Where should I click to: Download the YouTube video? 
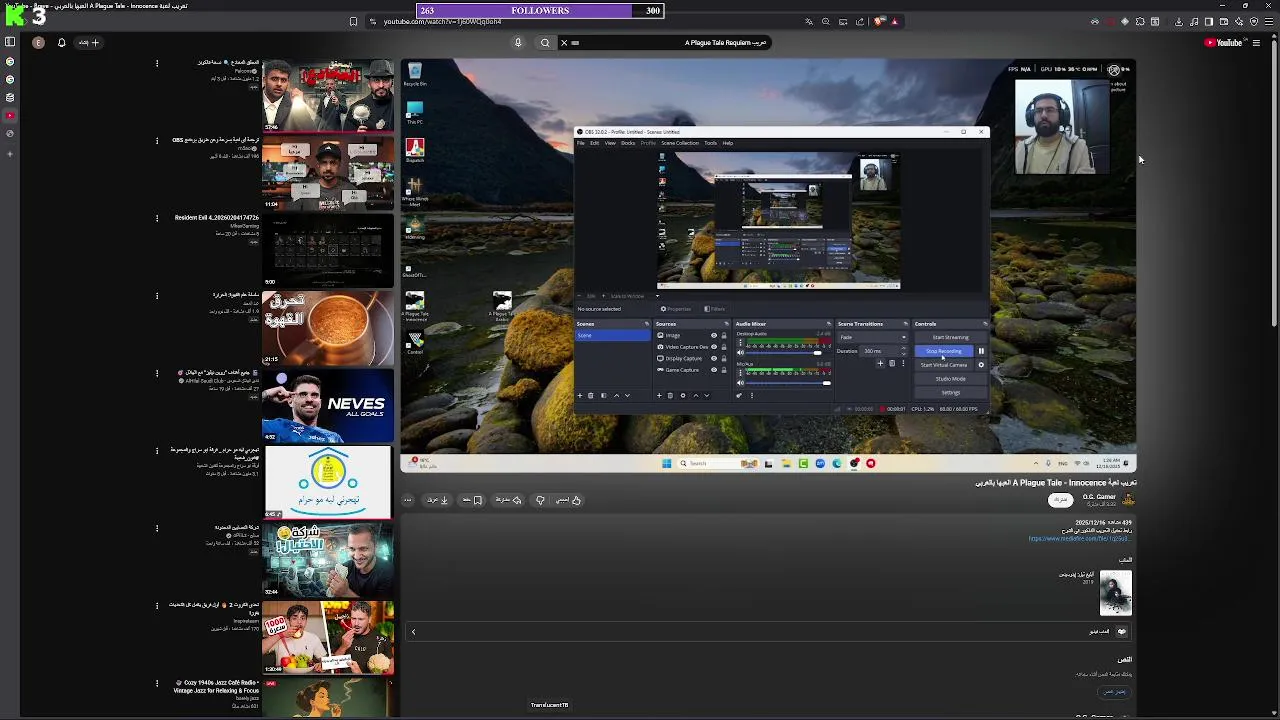(436, 500)
